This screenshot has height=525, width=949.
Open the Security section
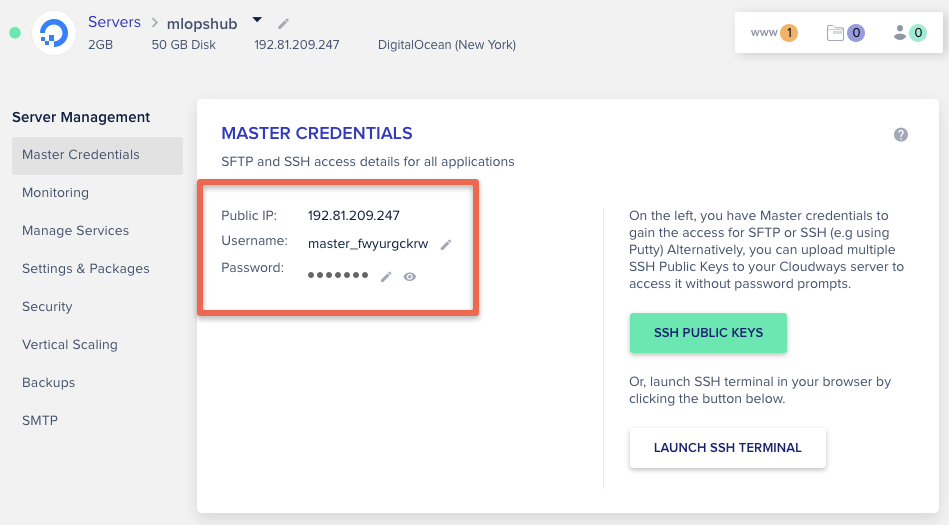(x=47, y=307)
